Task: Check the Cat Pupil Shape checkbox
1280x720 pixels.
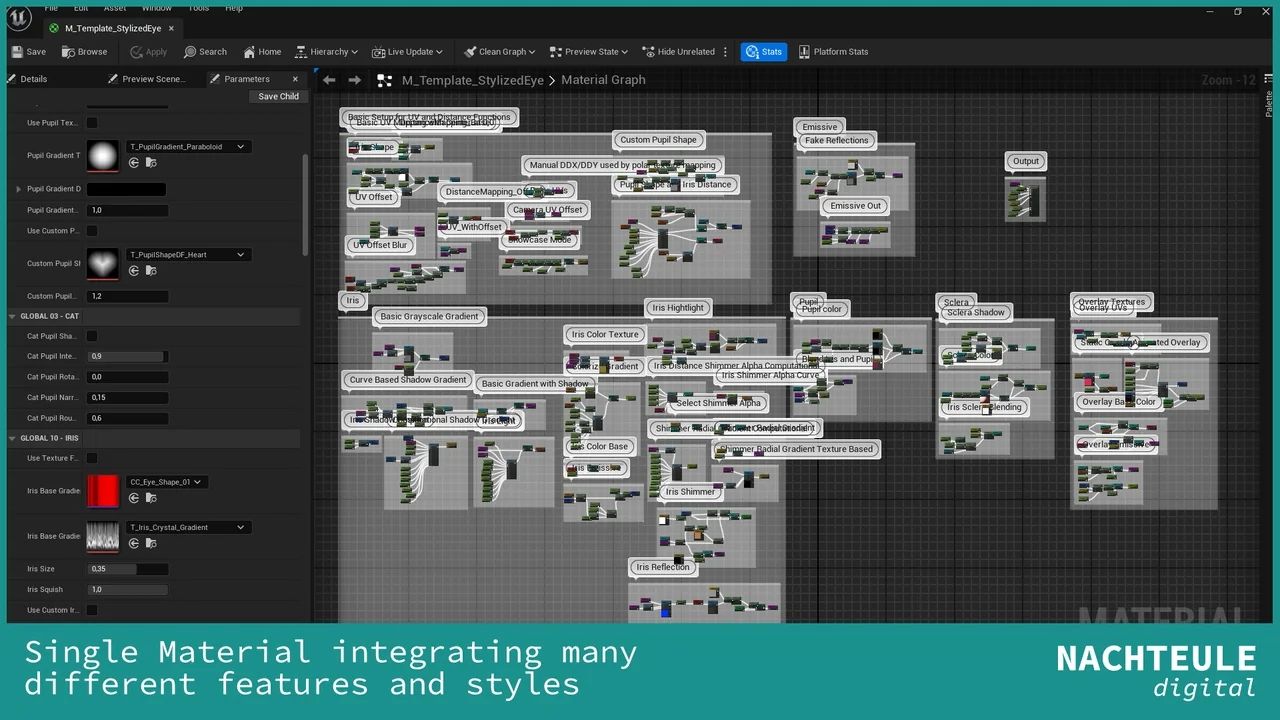Action: [92, 336]
